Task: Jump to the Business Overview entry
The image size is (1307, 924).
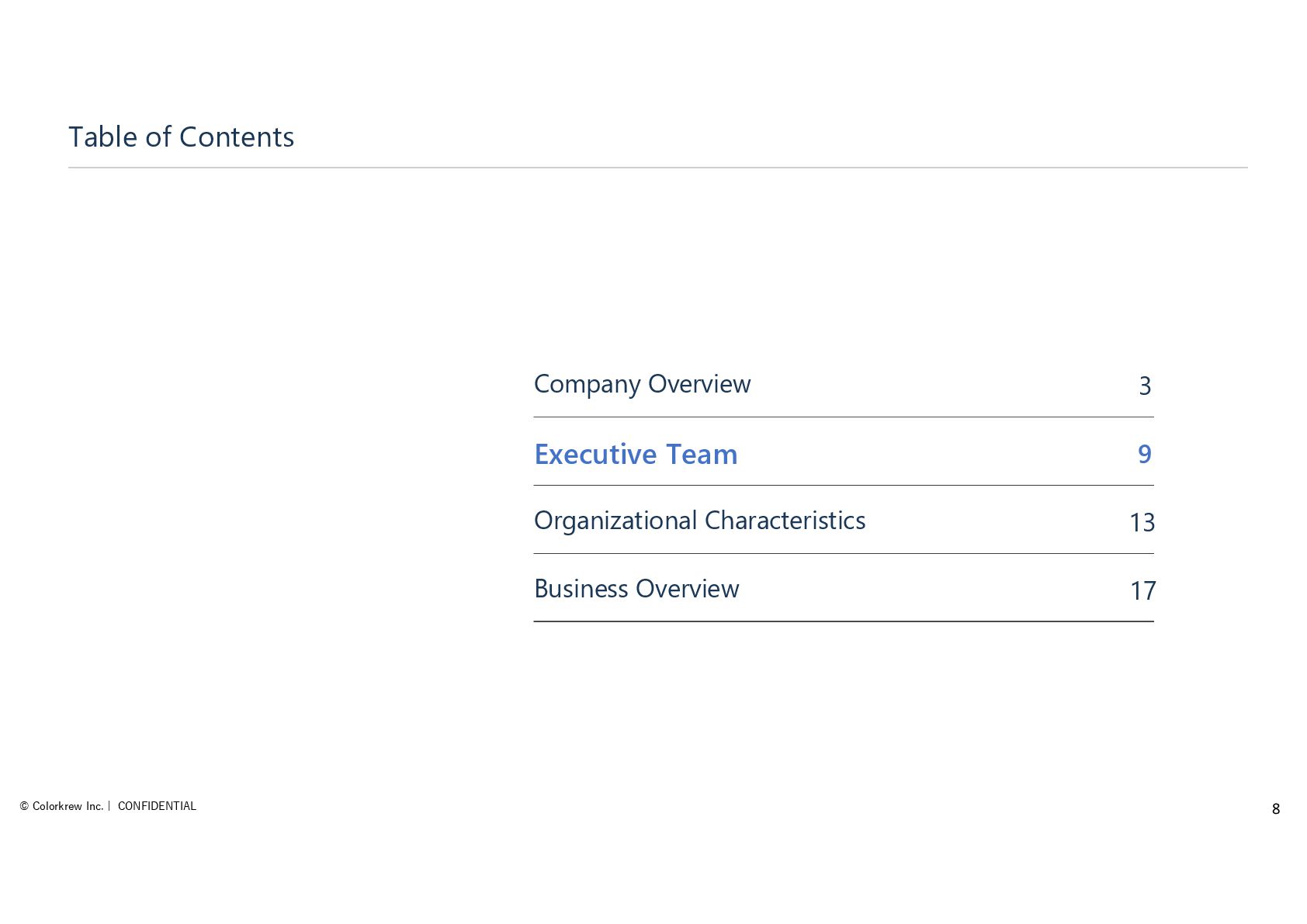Action: tap(636, 589)
